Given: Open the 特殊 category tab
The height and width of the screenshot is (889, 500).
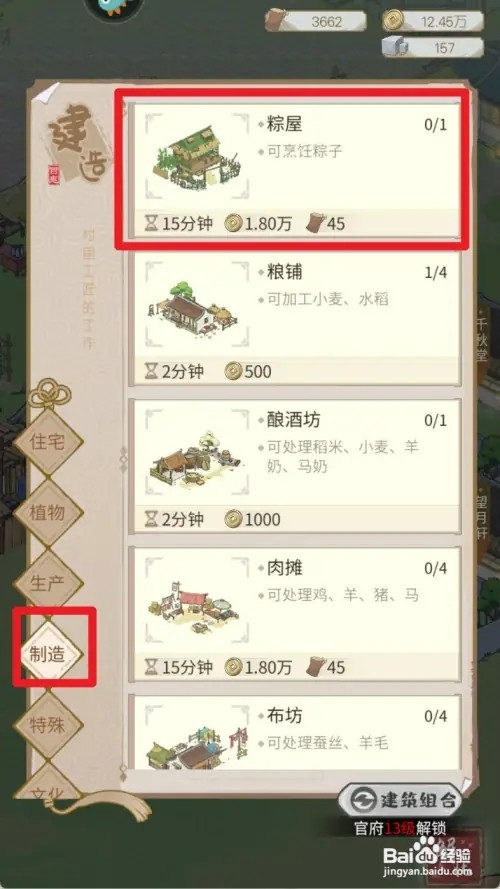Looking at the screenshot, I should 48,725.
